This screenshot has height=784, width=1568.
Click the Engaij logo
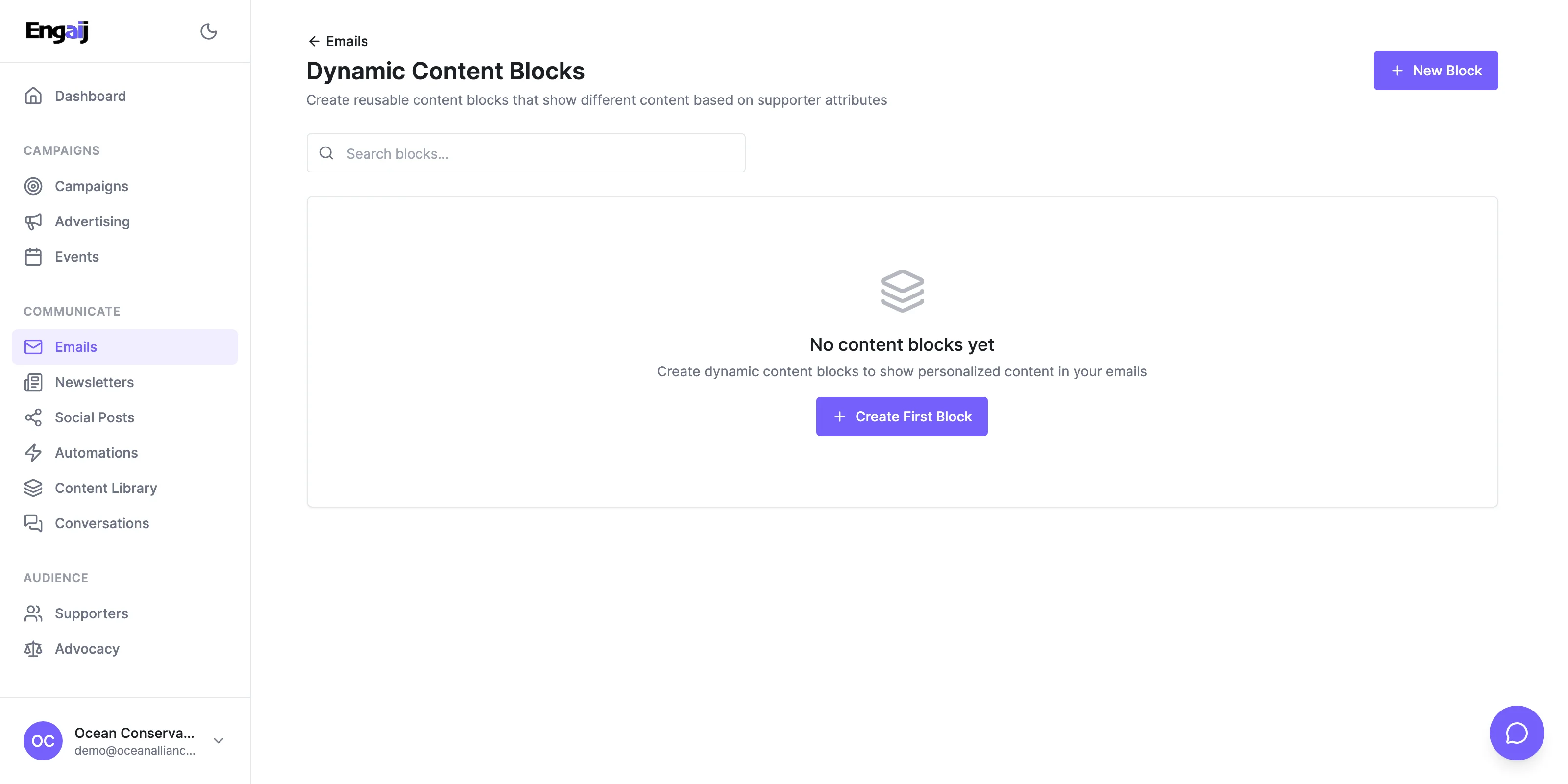coord(57,31)
